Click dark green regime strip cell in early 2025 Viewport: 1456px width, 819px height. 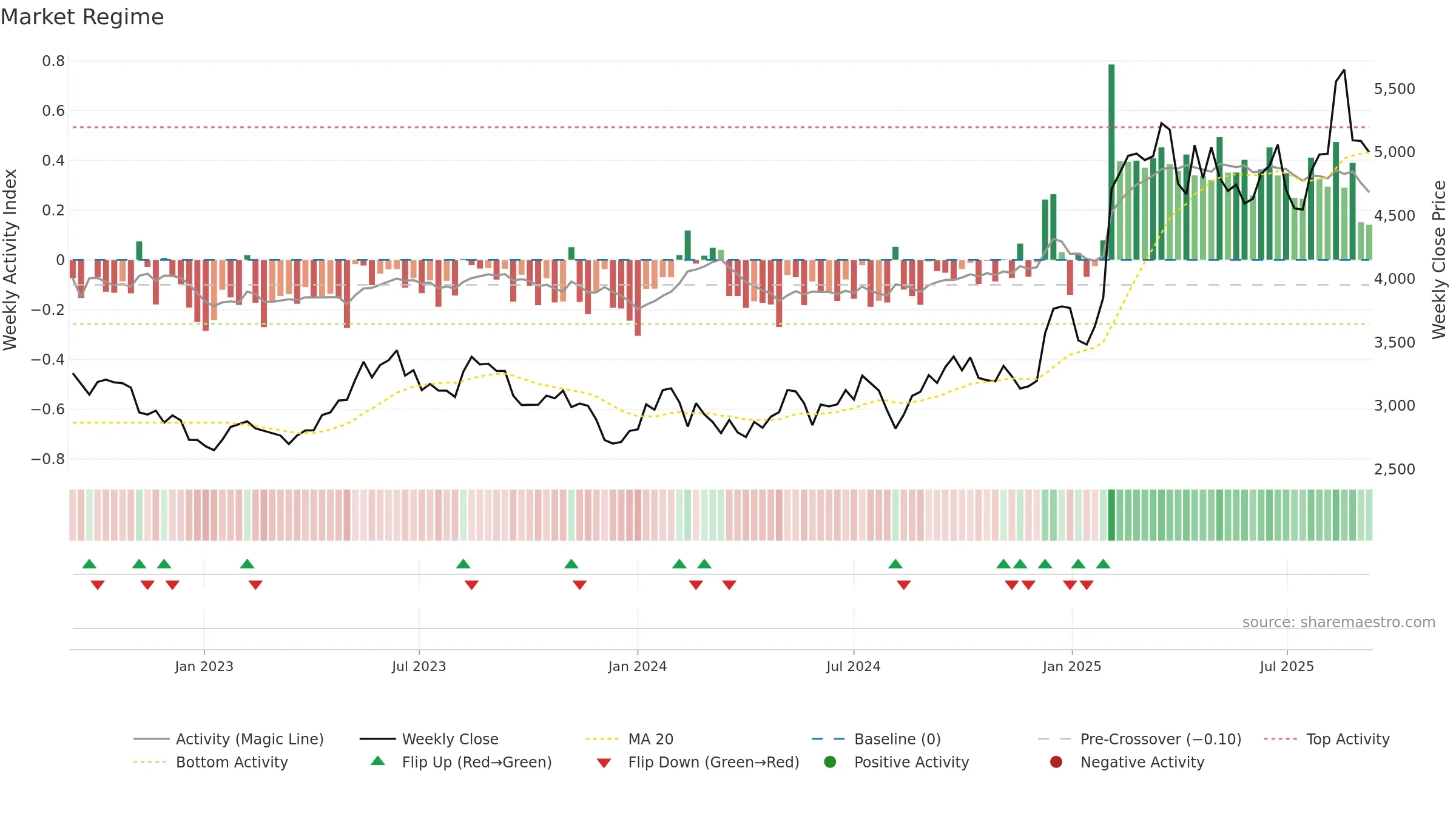[x=1111, y=515]
